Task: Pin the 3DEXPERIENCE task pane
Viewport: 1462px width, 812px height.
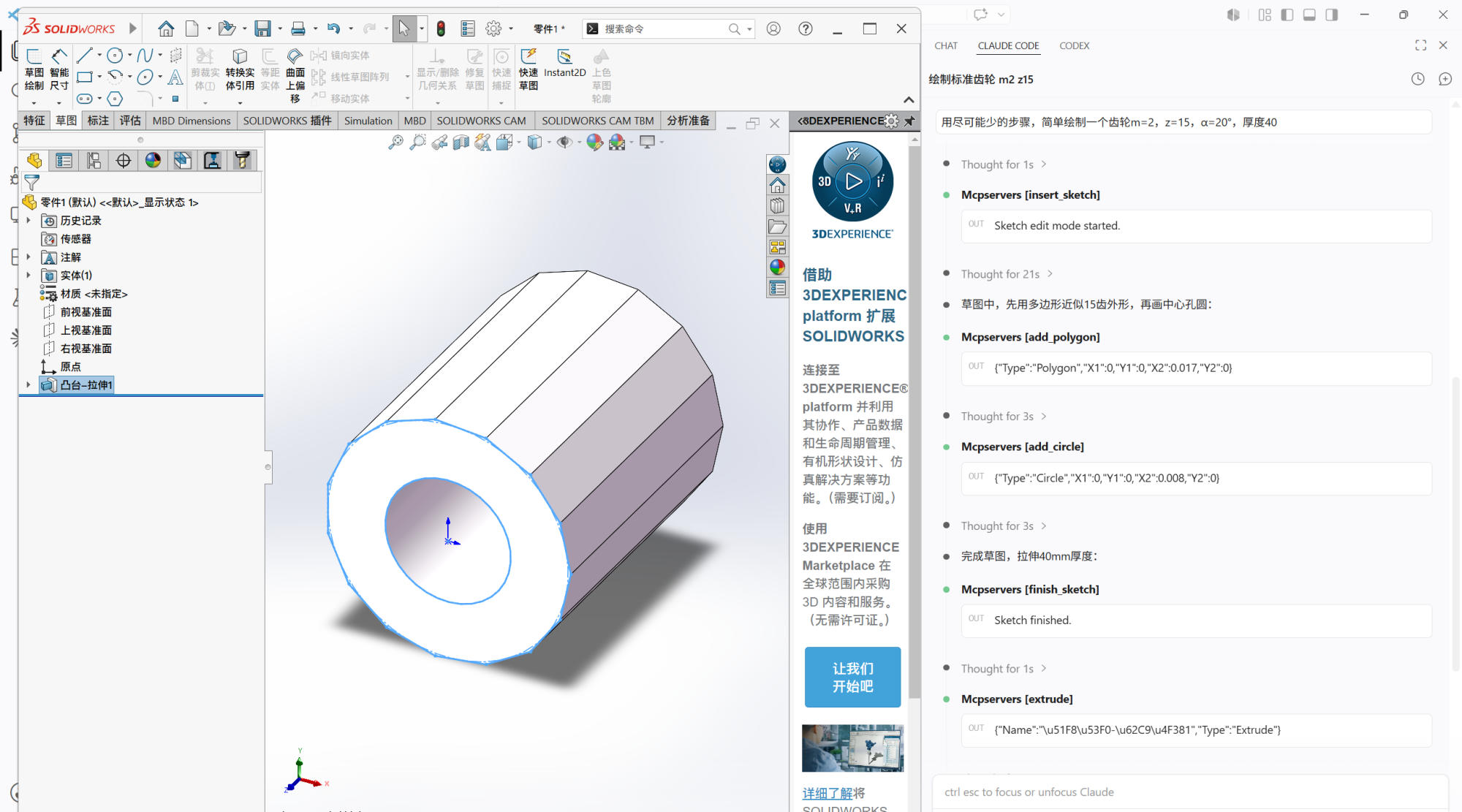Action: (909, 121)
